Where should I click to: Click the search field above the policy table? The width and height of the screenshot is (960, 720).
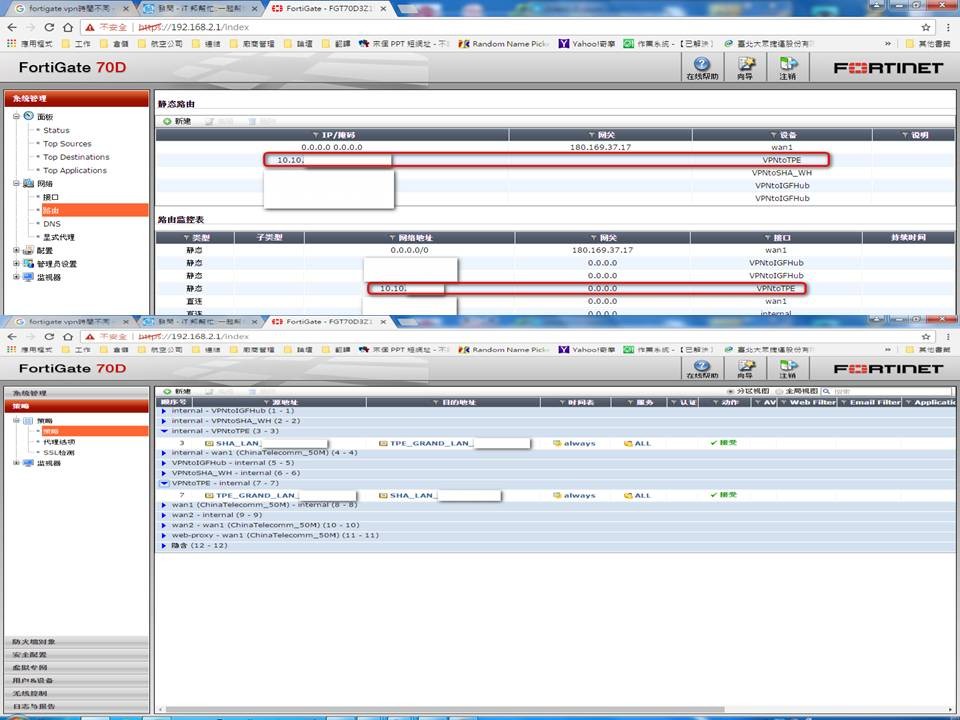pos(893,391)
